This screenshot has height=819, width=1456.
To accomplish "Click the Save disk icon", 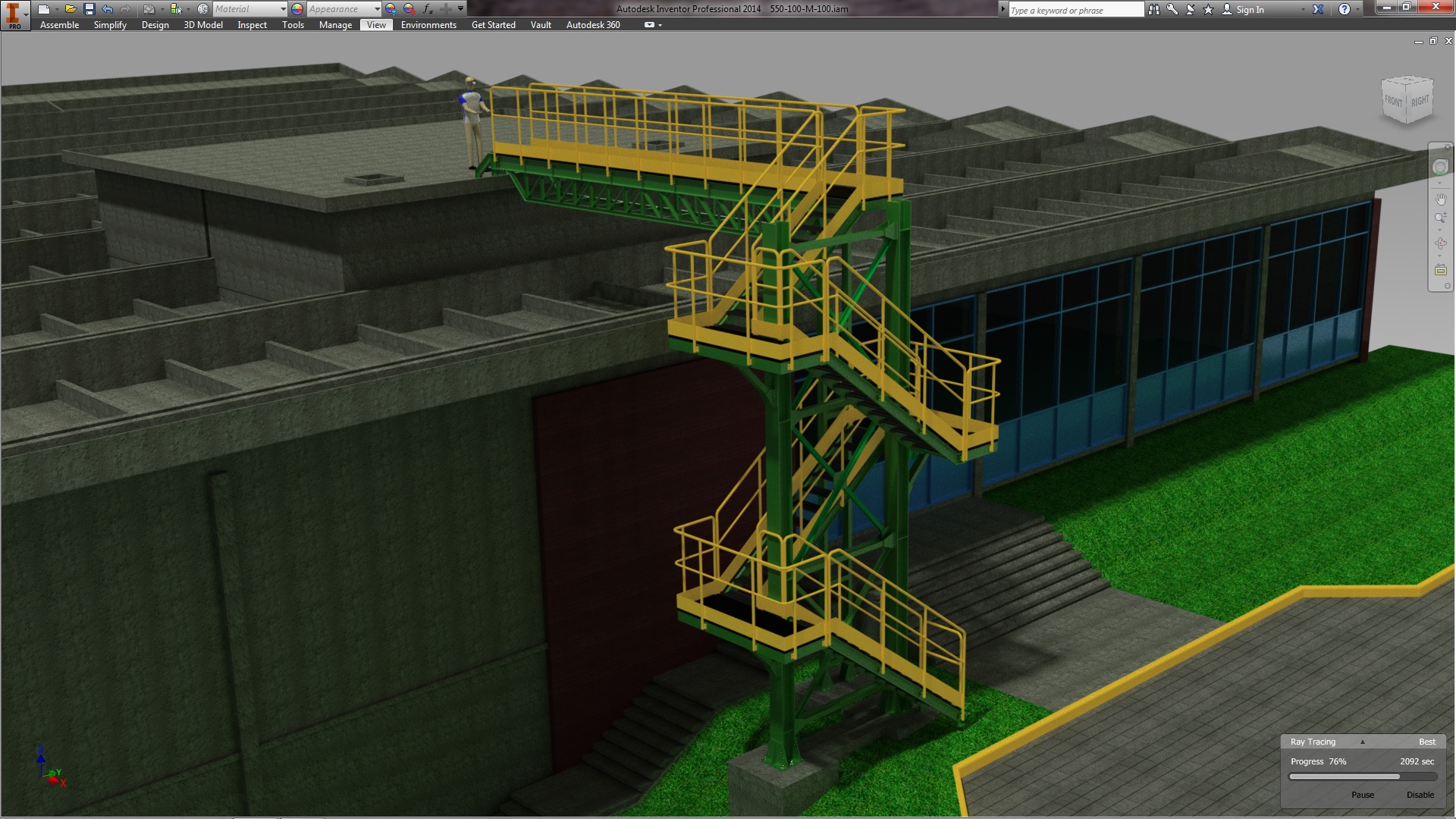I will [x=89, y=9].
